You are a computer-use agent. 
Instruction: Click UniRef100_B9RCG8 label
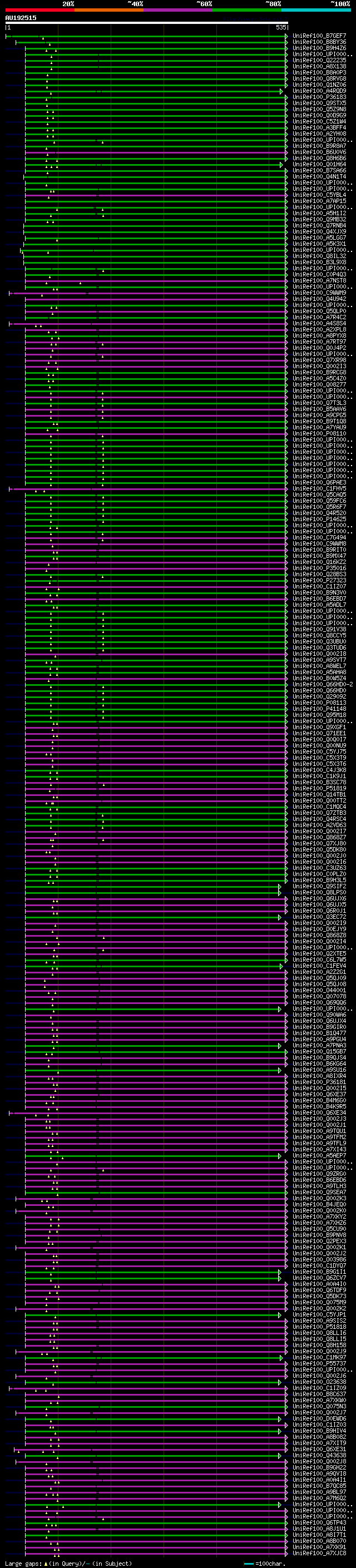coord(319,373)
